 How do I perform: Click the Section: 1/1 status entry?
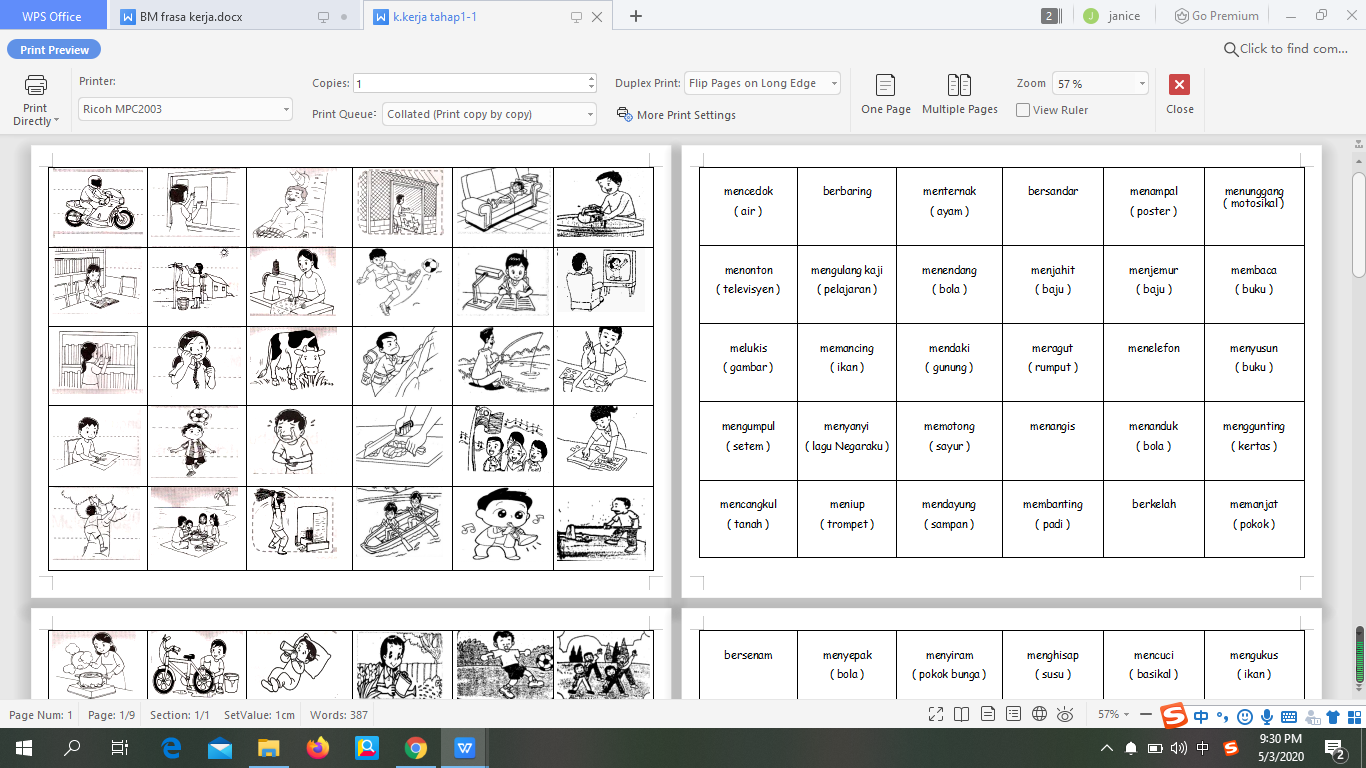pyautogui.click(x=180, y=715)
